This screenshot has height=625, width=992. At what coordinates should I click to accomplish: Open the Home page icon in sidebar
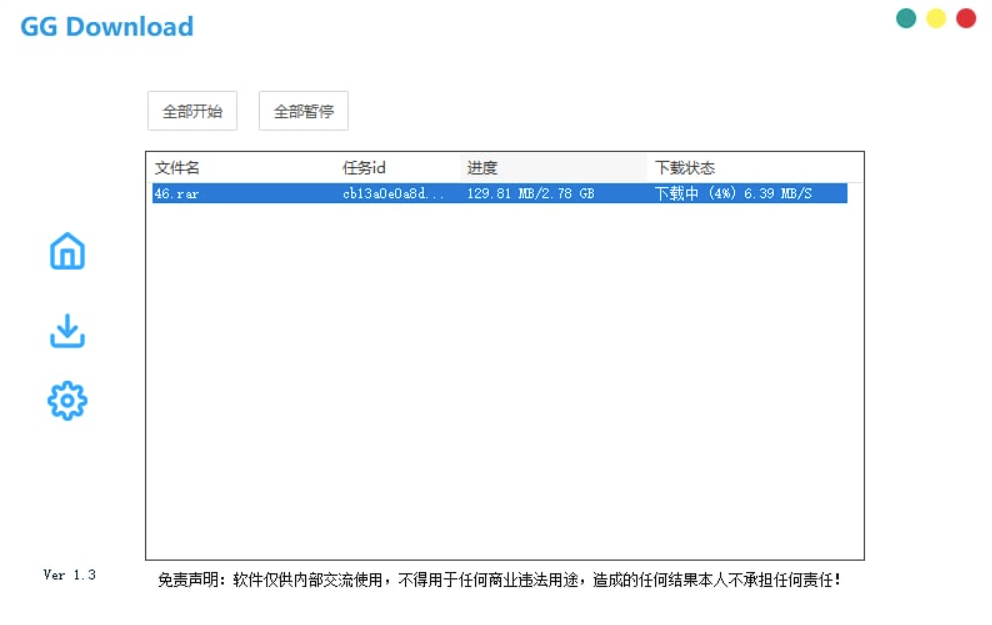coord(67,251)
